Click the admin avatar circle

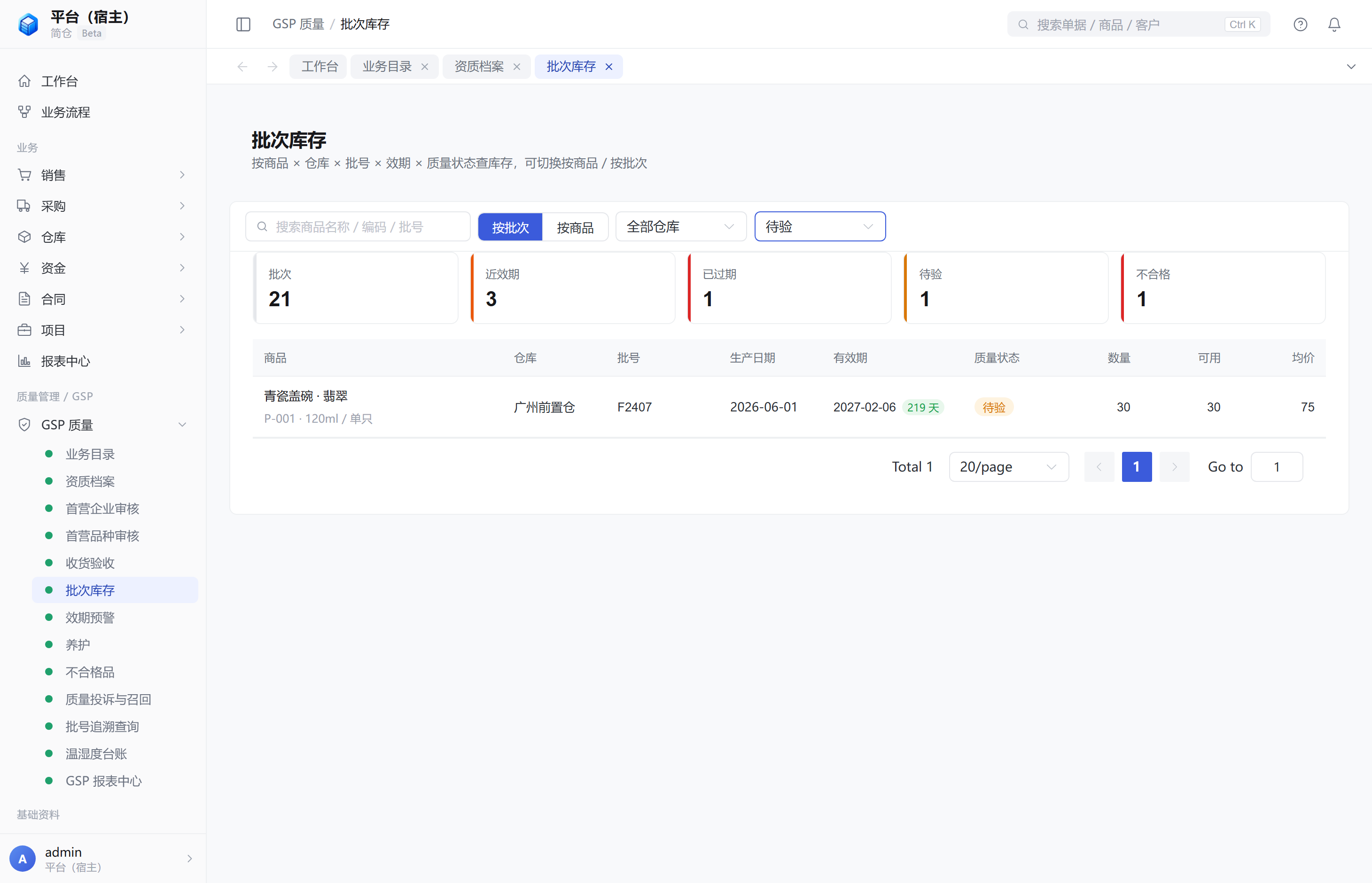point(23,859)
